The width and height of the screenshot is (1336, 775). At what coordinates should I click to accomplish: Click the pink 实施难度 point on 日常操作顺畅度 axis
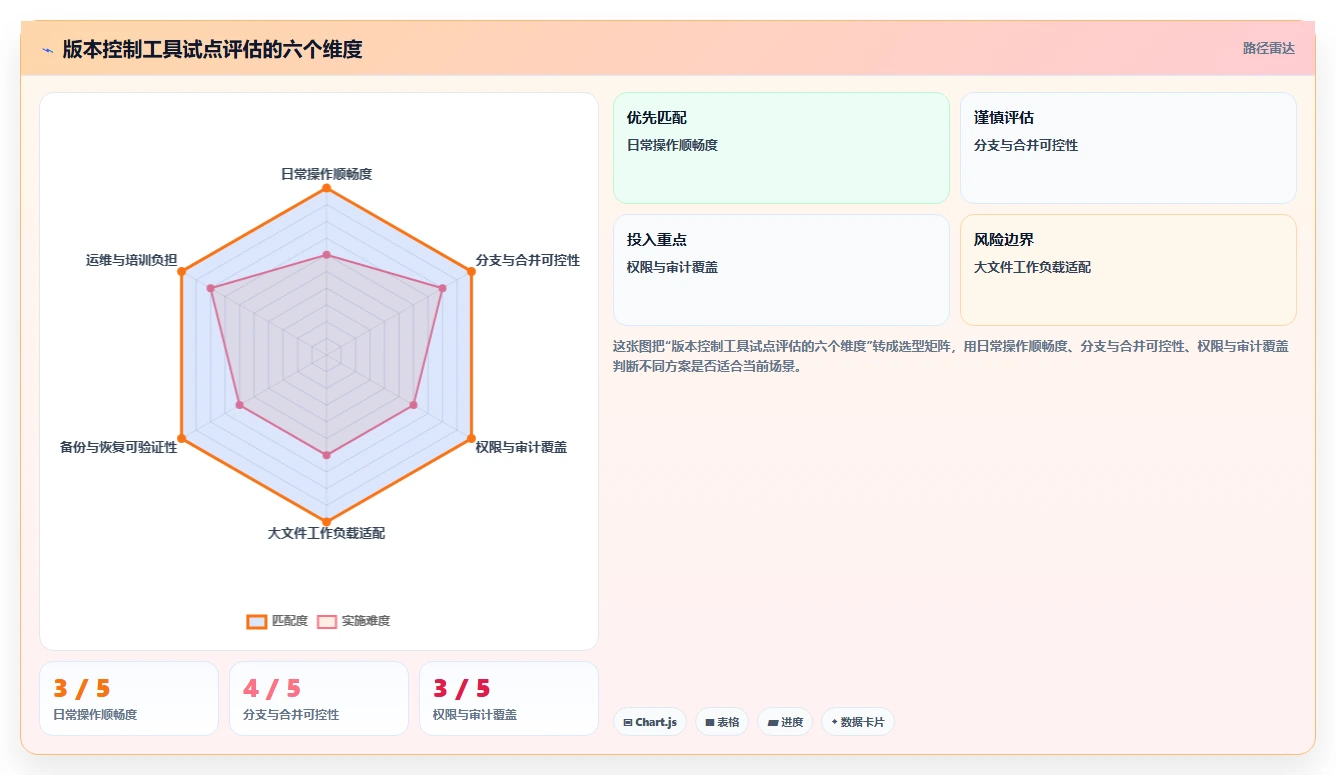pos(326,255)
